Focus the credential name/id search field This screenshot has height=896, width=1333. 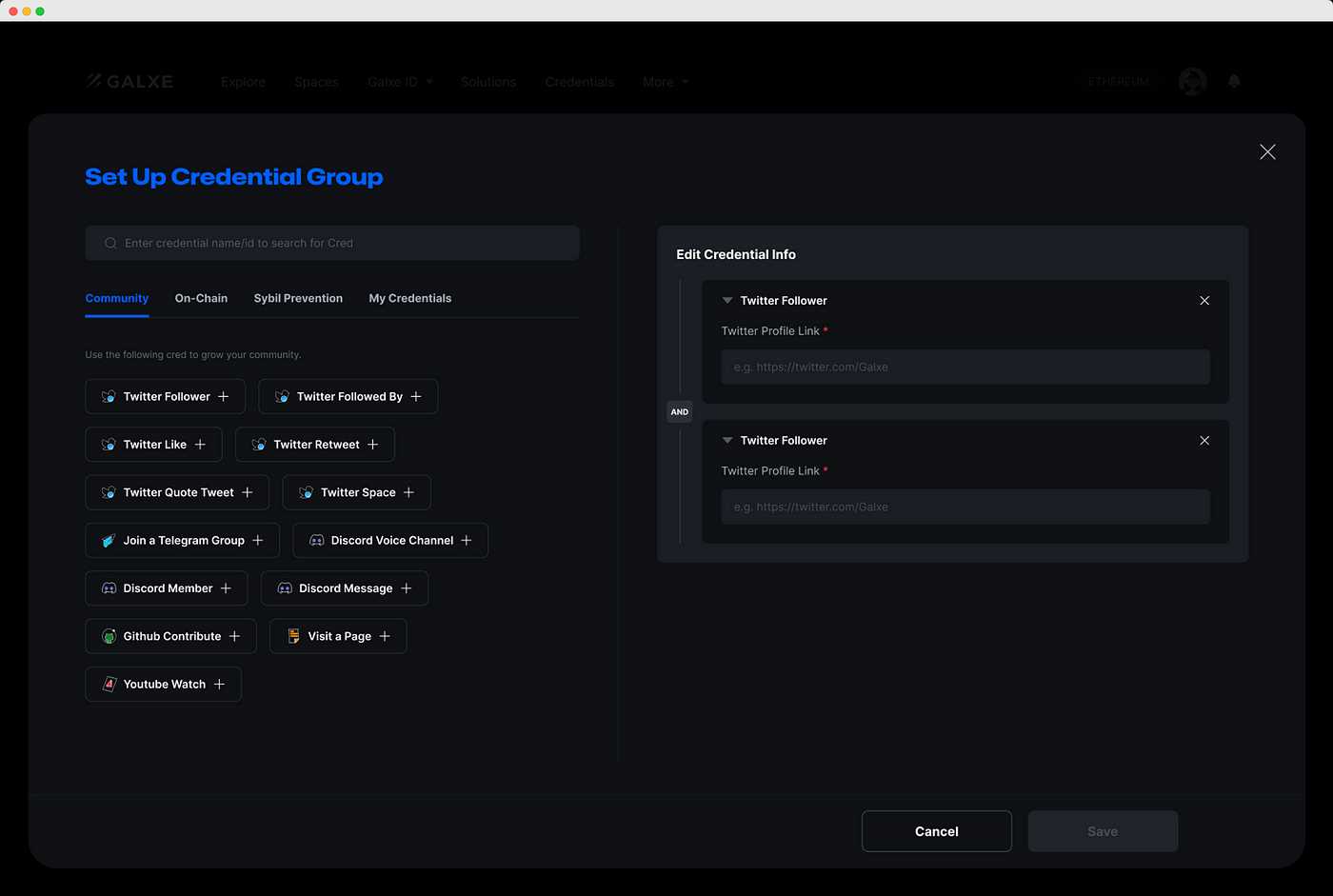click(332, 243)
